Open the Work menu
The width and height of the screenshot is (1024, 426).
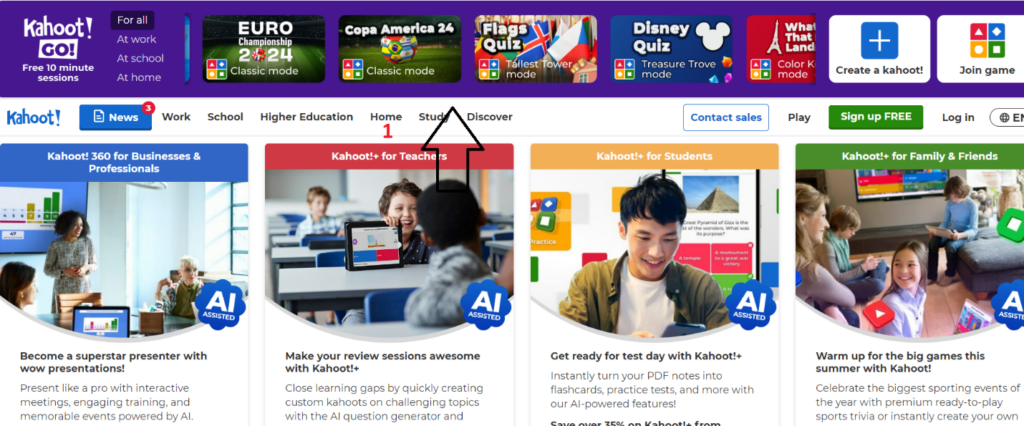[176, 117]
